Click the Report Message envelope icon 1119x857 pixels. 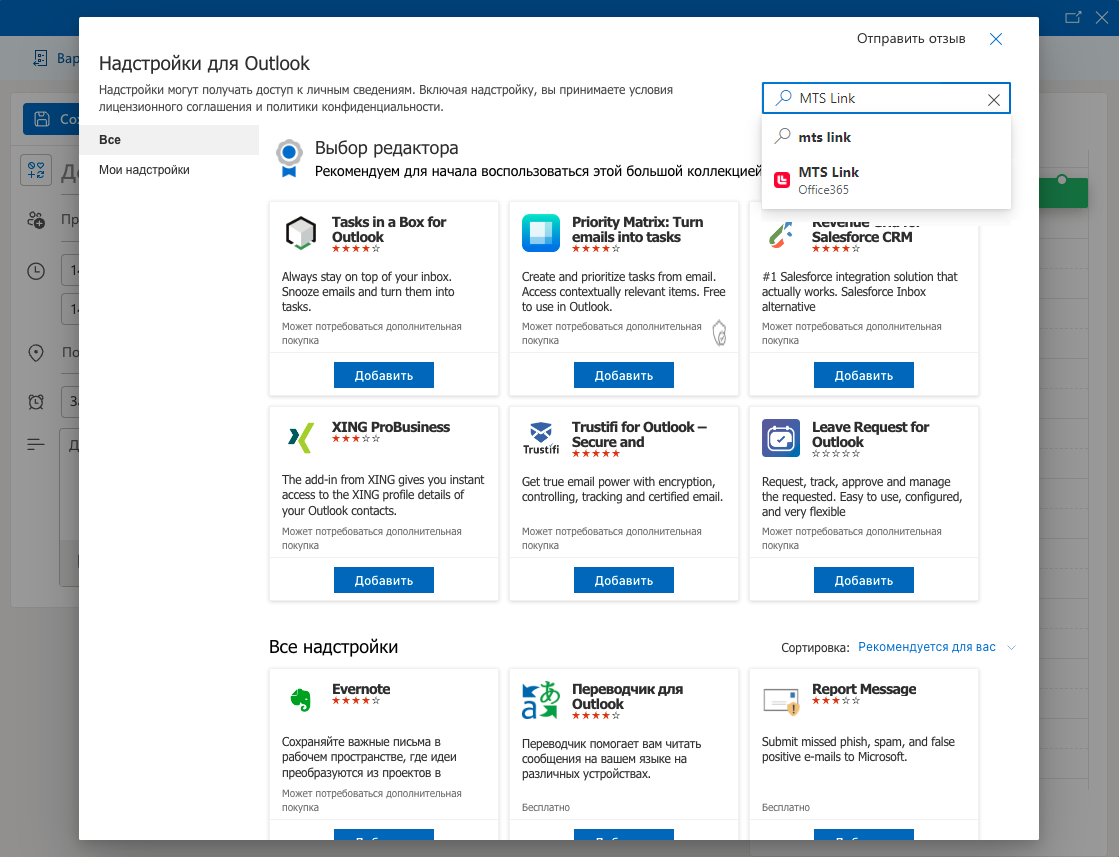781,700
